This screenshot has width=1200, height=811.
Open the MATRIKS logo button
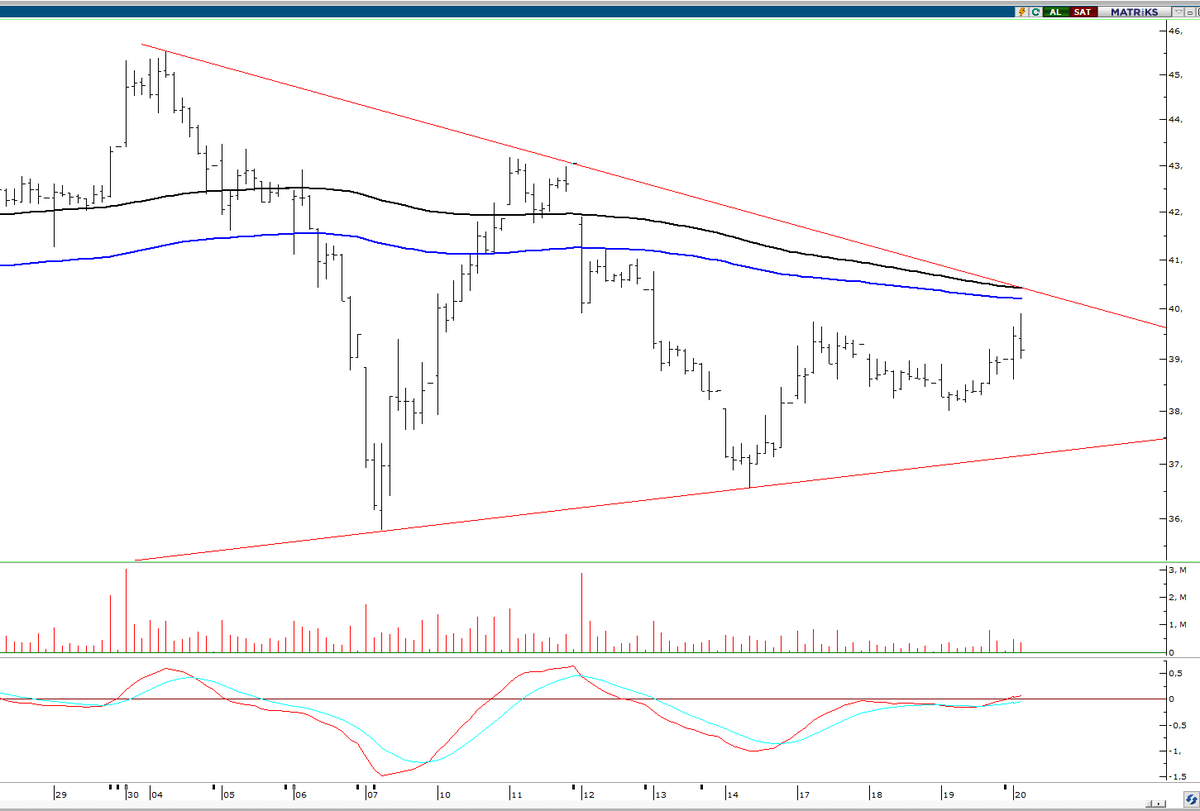(x=1134, y=12)
